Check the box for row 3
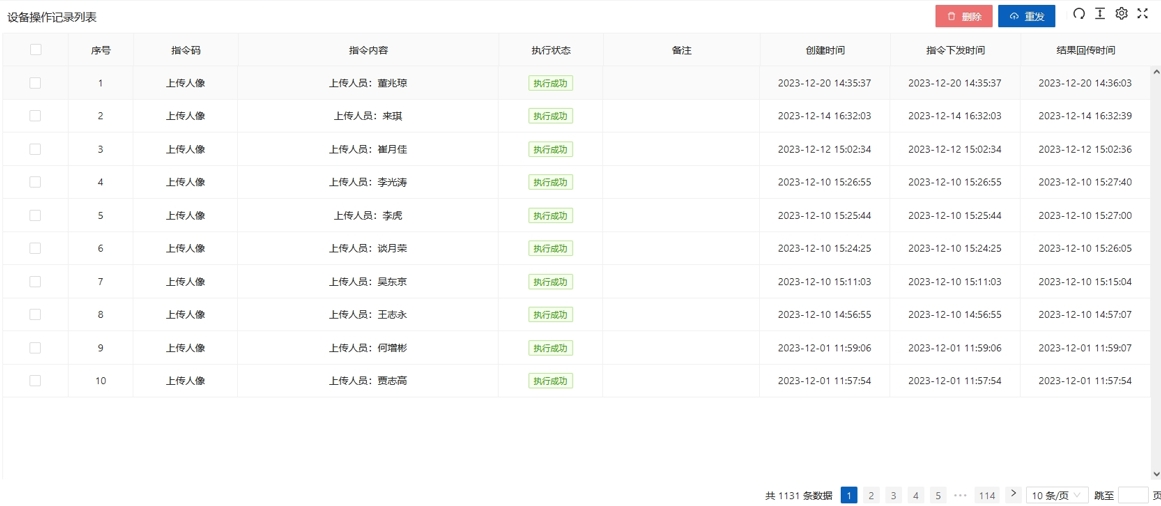 [x=36, y=149]
